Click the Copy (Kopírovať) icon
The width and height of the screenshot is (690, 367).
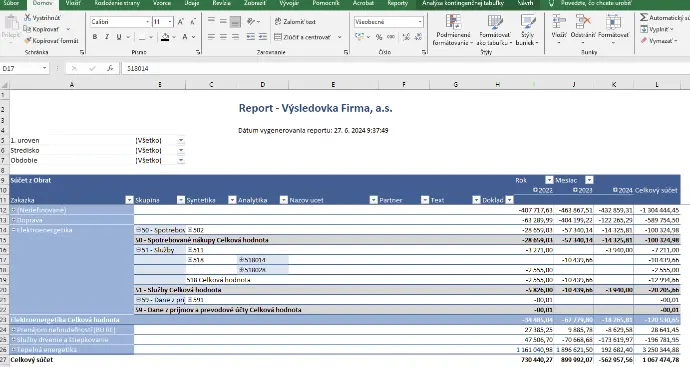(x=27, y=29)
